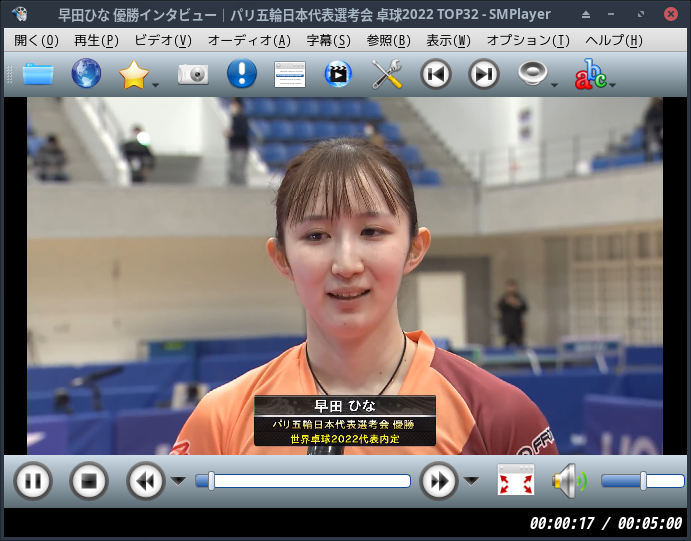Expand the favorites star dropdown arrow

coord(156,85)
